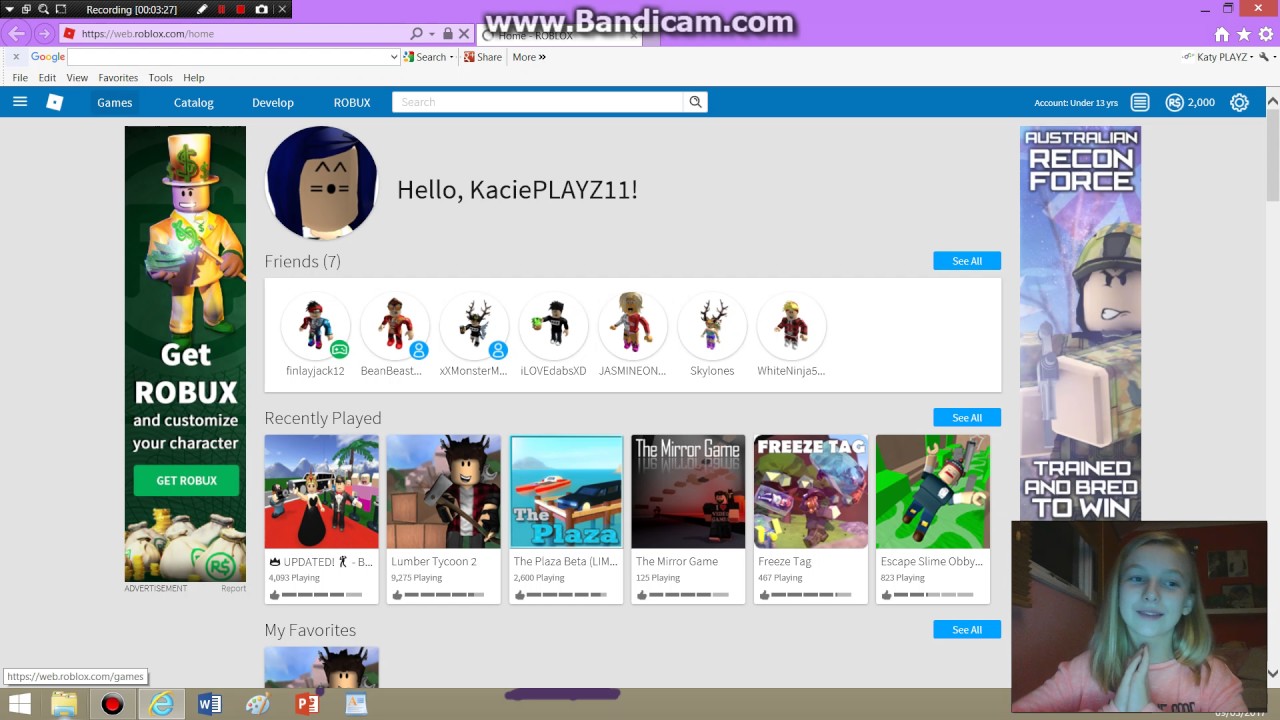Click the Roblox logo home icon

(55, 102)
